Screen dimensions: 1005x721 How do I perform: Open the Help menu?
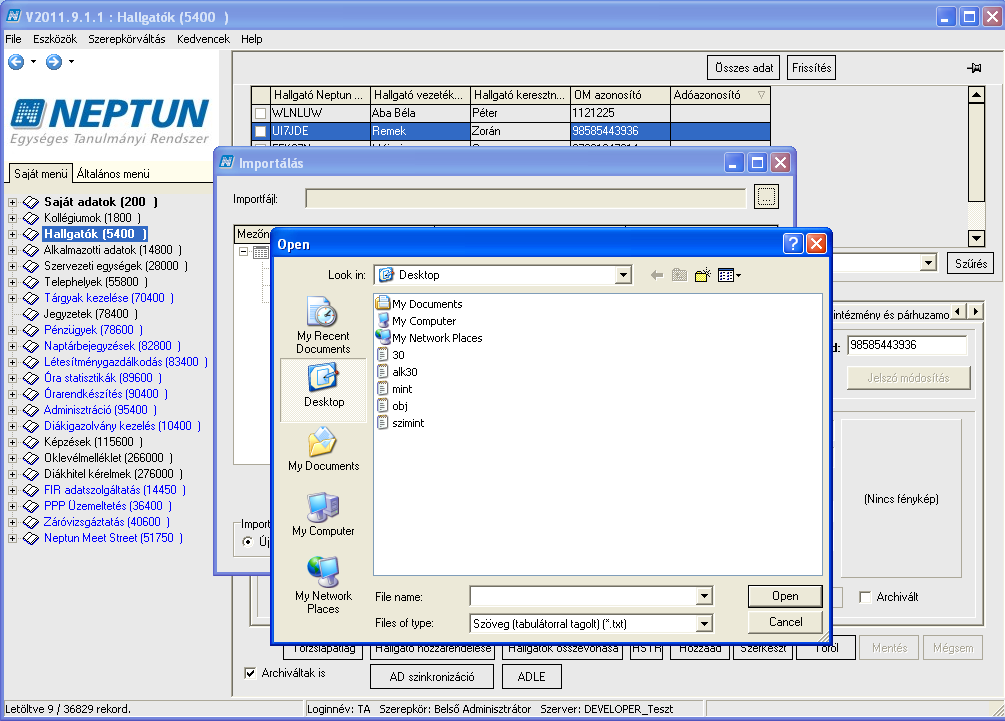[251, 39]
